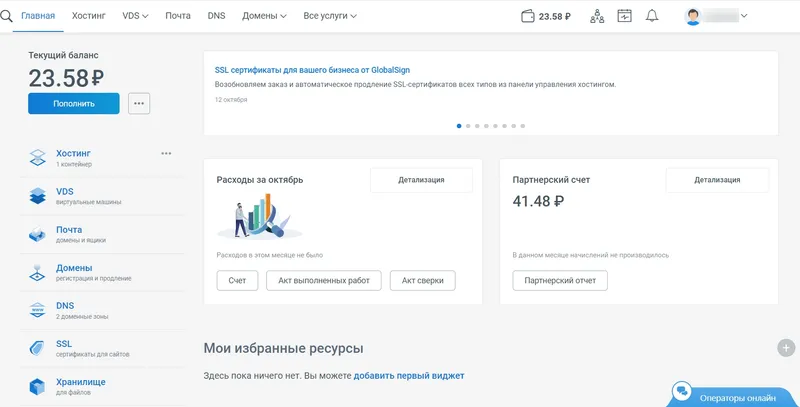Click the Операторы онлайн chat tab
The image size is (800, 407).
[733, 397]
